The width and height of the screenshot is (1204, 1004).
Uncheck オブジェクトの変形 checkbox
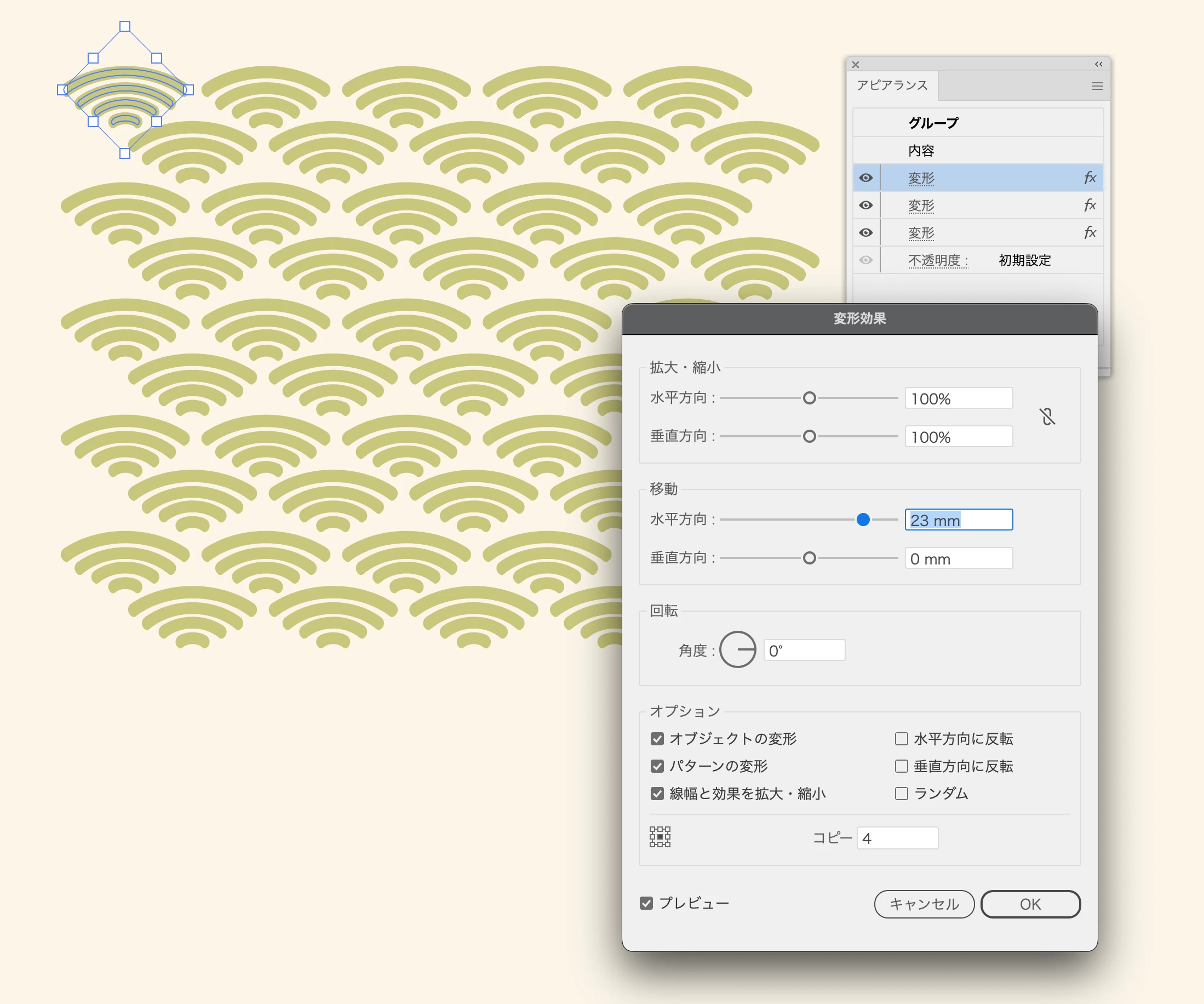(657, 738)
